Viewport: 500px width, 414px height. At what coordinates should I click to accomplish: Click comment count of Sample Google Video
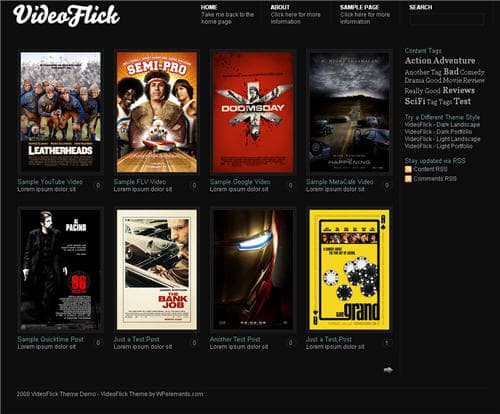291,185
